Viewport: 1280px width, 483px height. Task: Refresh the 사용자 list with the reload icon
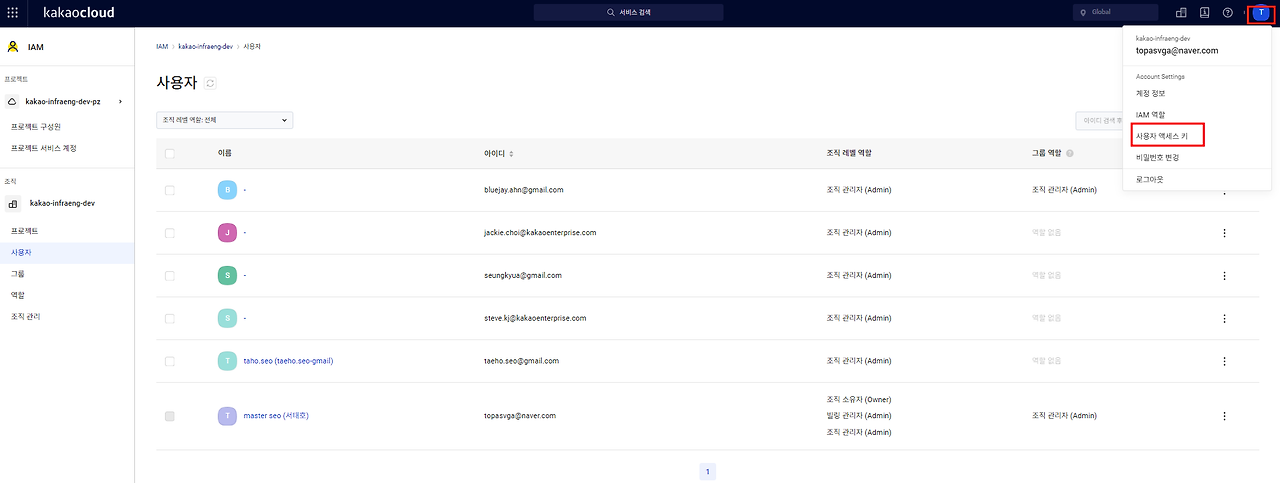(x=210, y=83)
